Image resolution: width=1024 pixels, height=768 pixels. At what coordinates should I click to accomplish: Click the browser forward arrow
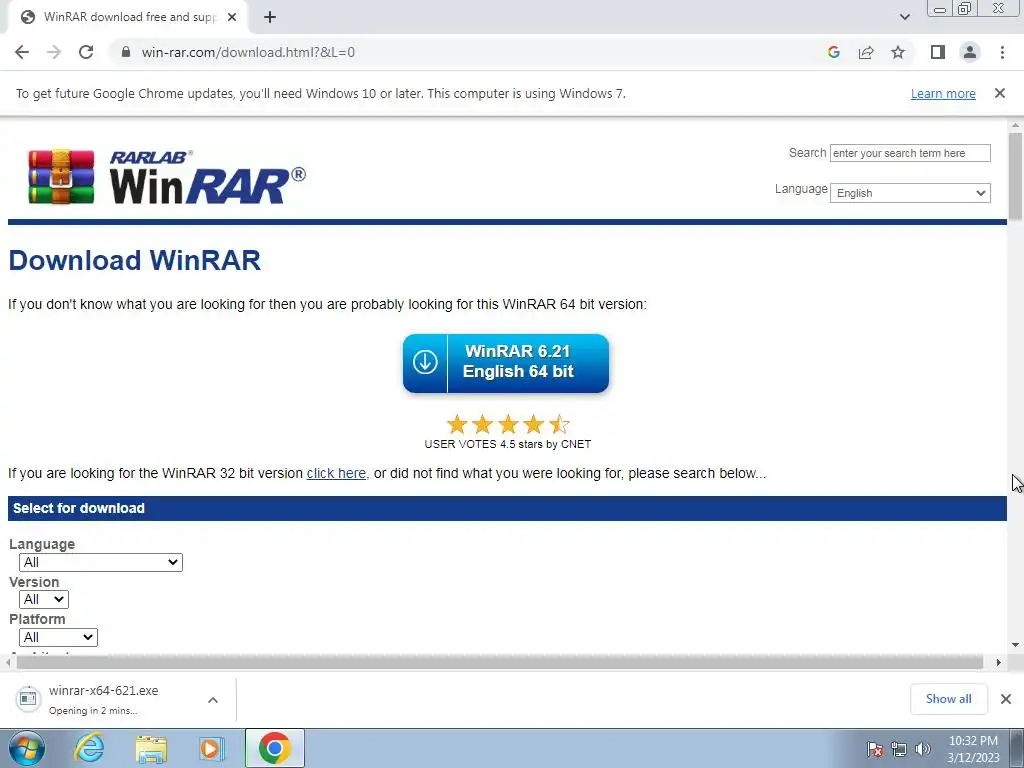tap(54, 52)
